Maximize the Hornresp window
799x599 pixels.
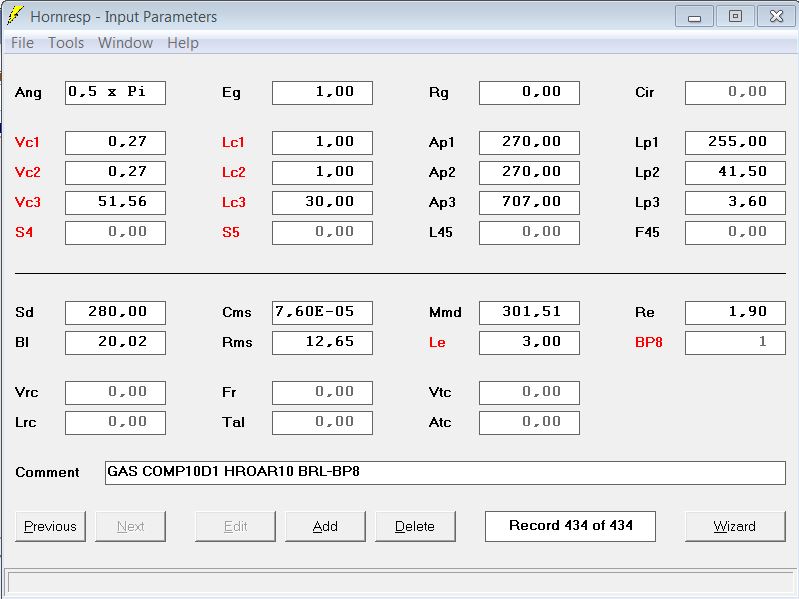click(x=735, y=17)
